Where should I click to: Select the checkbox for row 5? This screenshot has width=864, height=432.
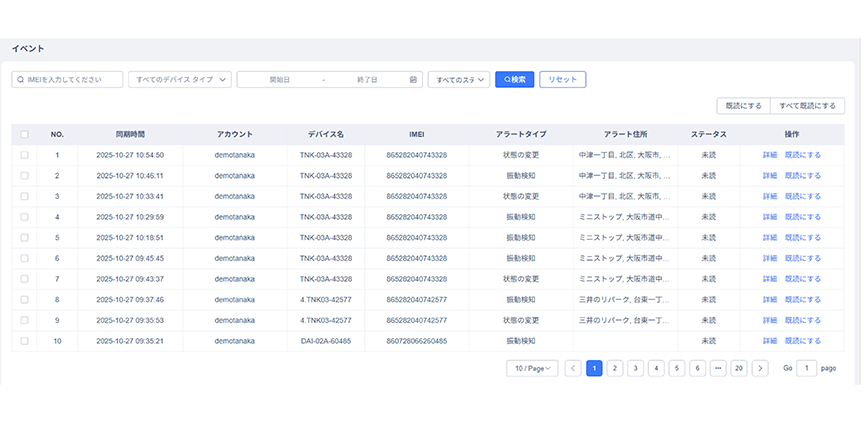(x=24, y=238)
